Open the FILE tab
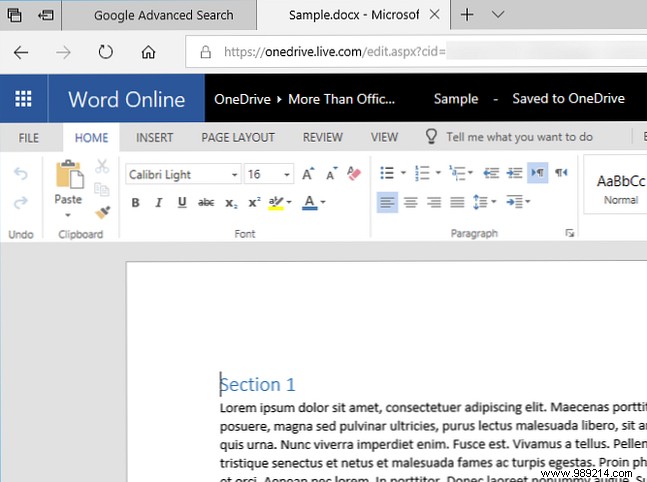This screenshot has height=482, width=647. 28,138
